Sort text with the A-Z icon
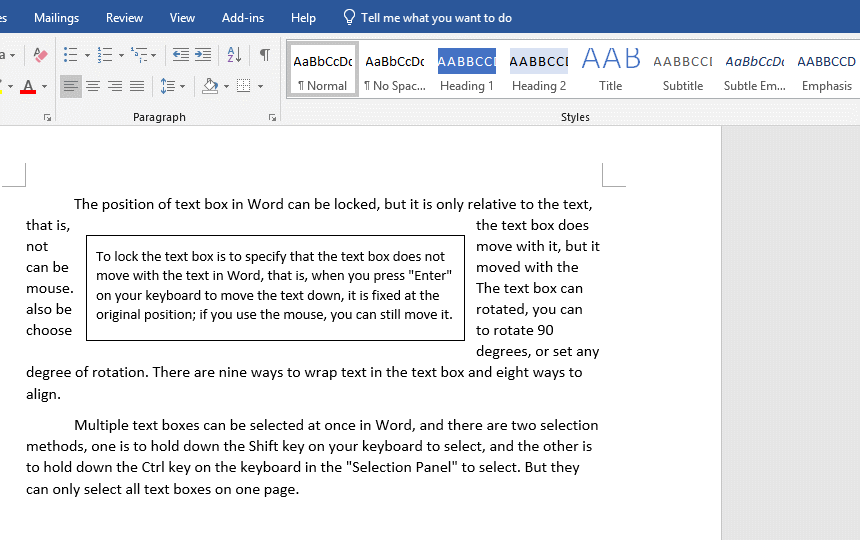The width and height of the screenshot is (860, 540). (x=234, y=55)
